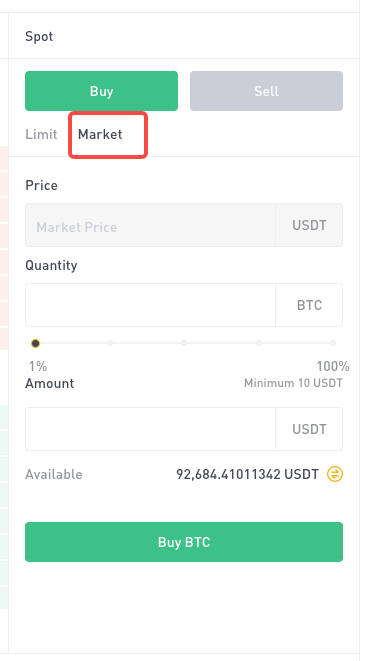This screenshot has width=372, height=661.
Task: Set the slider to the 75% marker
Action: 259,343
